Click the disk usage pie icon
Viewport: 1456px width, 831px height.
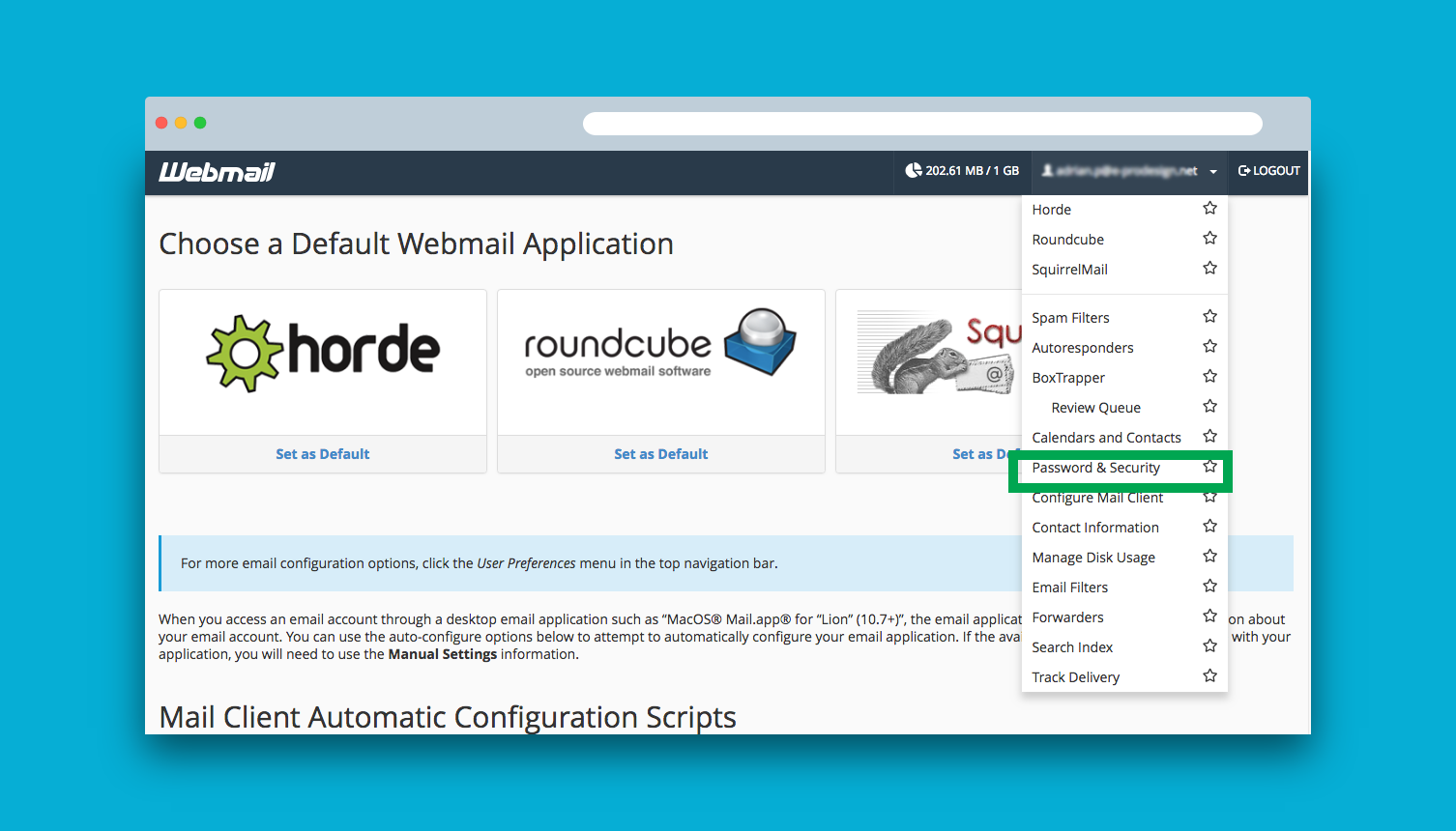coord(913,171)
